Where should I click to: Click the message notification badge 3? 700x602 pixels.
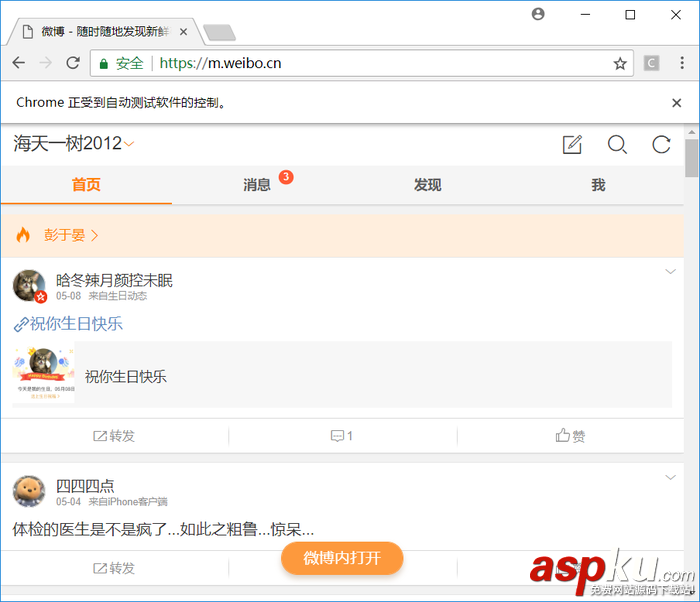pos(286,177)
